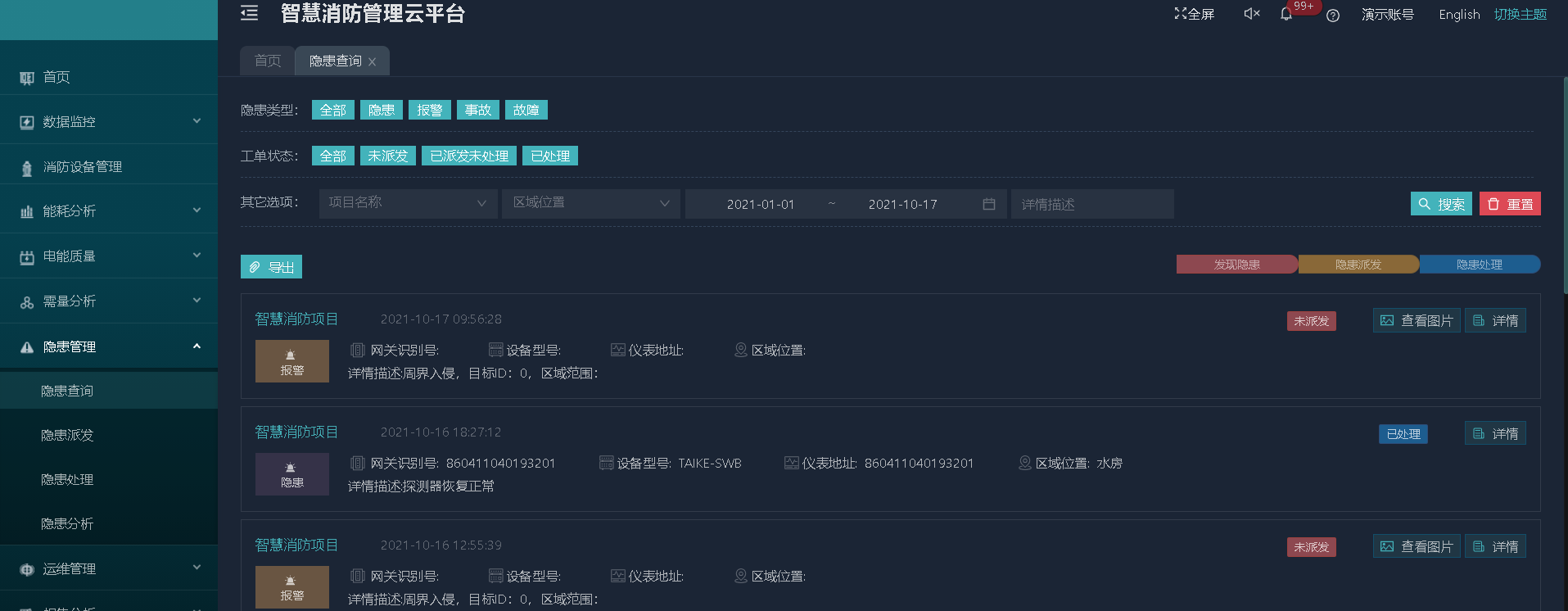
Task: Expand the 数据监控 sidebar menu
Action: click(109, 121)
